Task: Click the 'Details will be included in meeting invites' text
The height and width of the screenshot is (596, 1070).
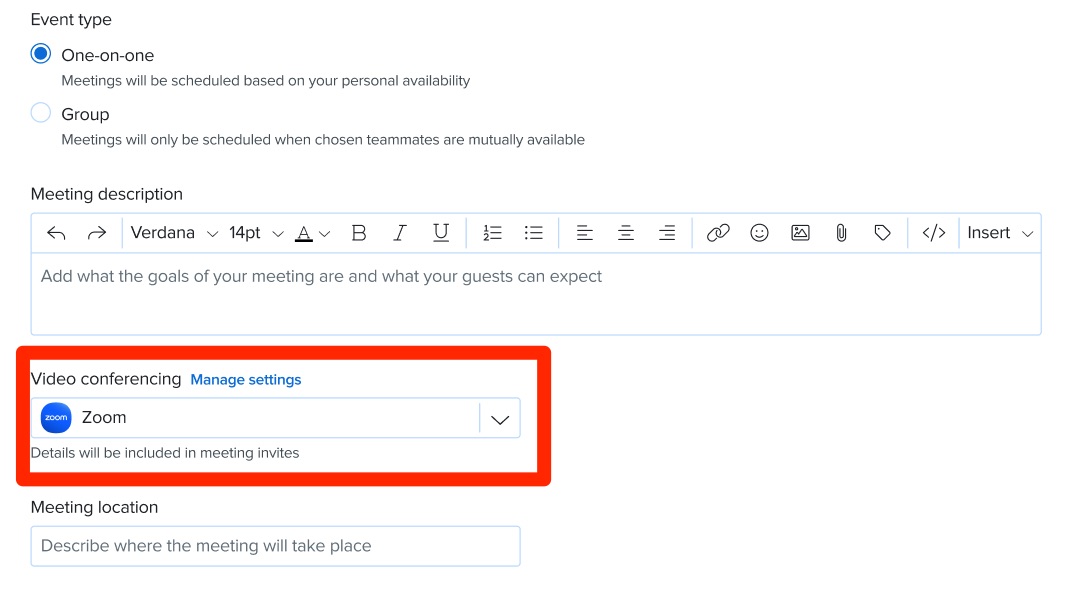Action: click(x=165, y=453)
